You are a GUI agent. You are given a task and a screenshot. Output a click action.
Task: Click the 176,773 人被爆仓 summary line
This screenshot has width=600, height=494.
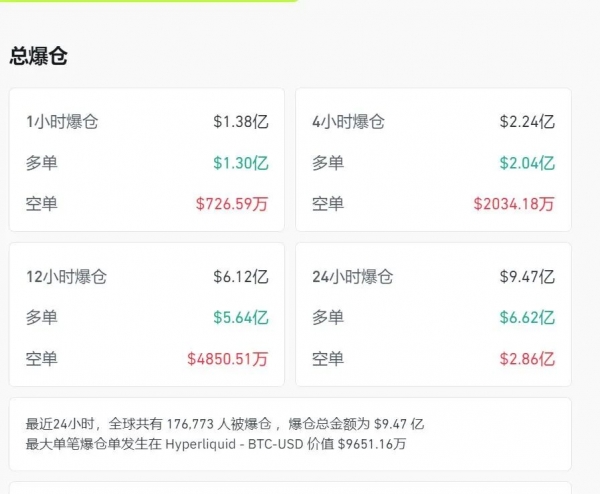[225, 424]
